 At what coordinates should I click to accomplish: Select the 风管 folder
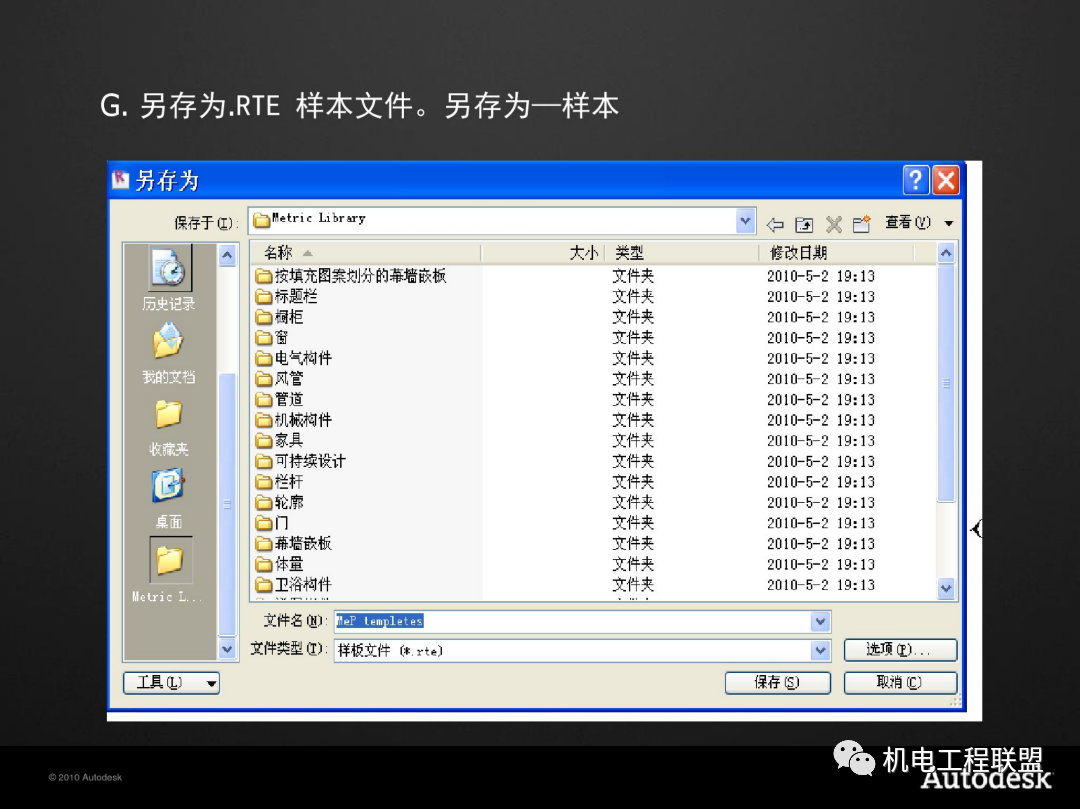click(279, 379)
